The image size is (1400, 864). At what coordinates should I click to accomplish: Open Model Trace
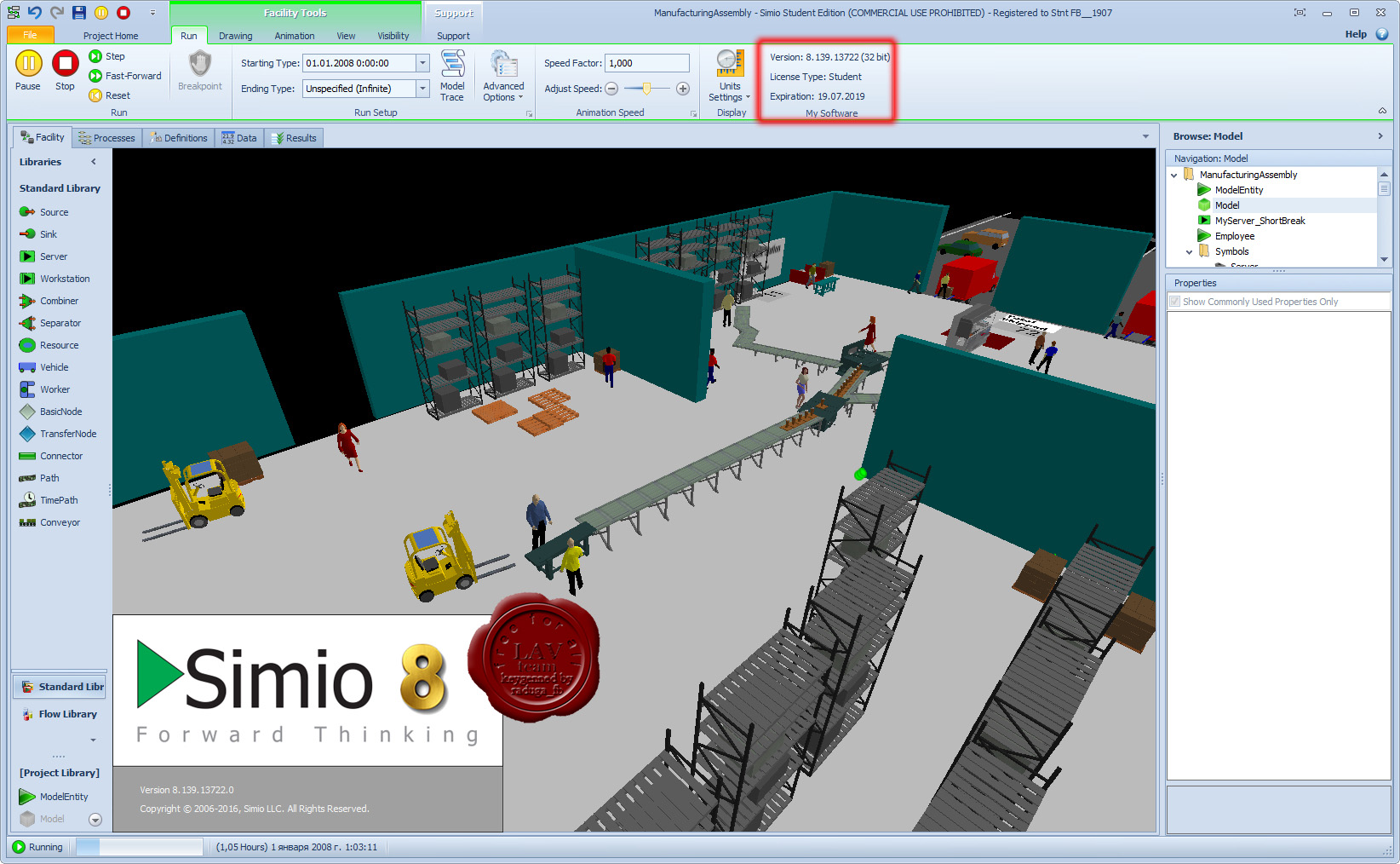(452, 76)
